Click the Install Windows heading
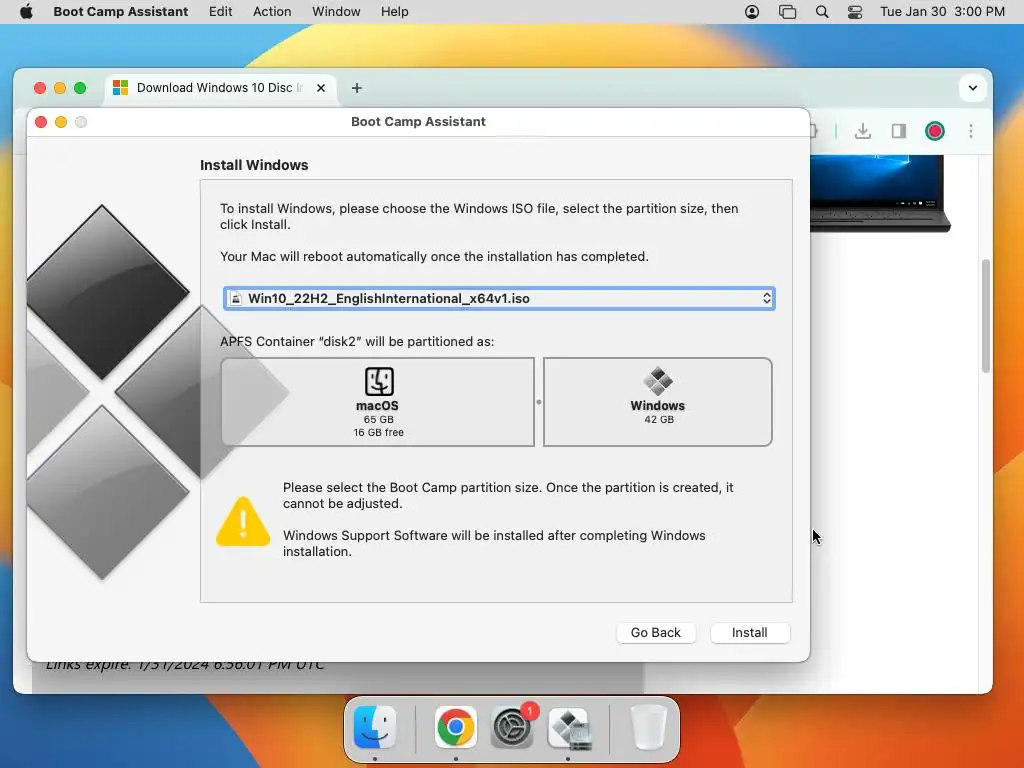Image resolution: width=1024 pixels, height=768 pixels. click(254, 165)
